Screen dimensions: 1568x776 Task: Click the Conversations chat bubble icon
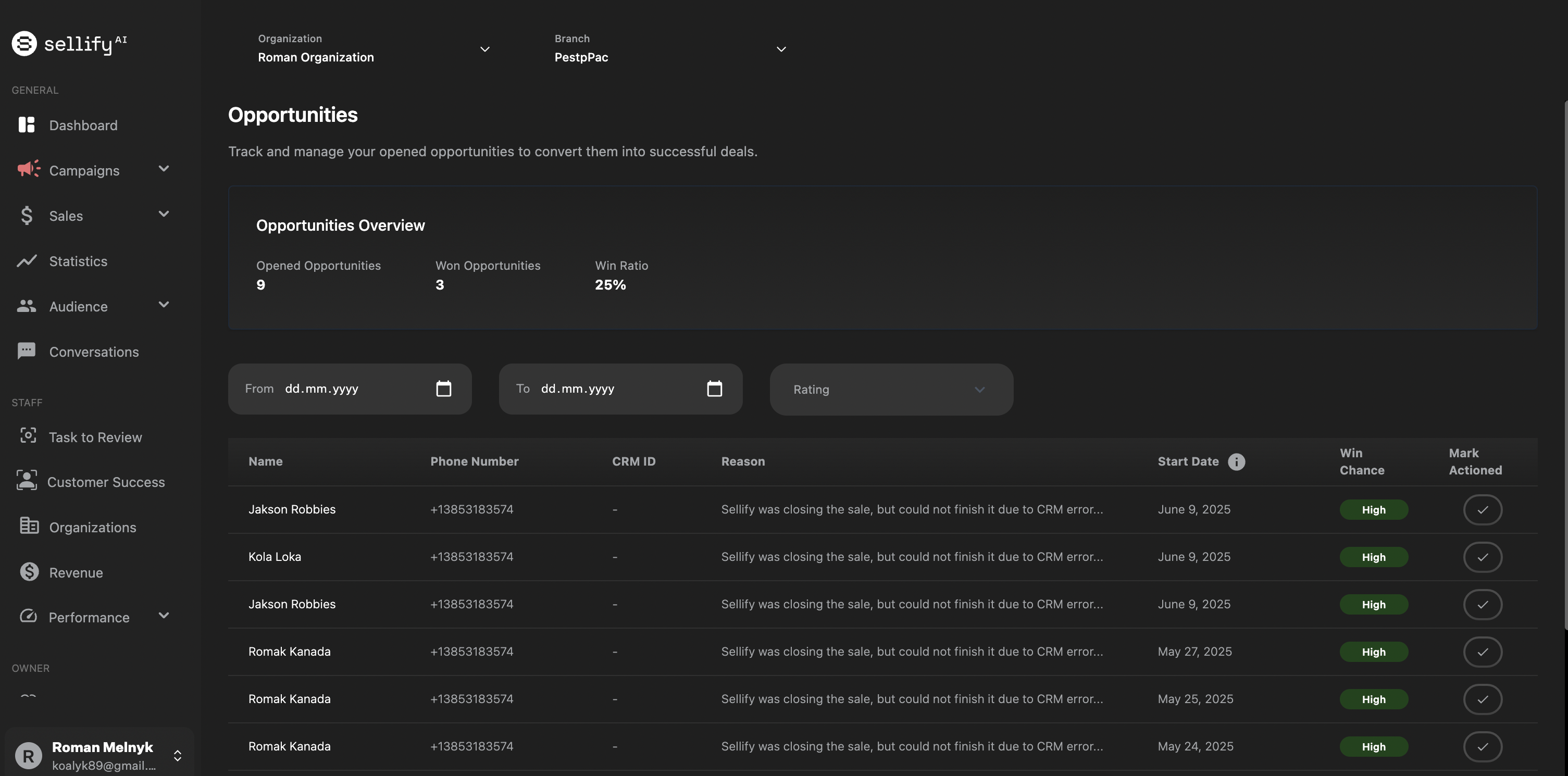tap(26, 351)
